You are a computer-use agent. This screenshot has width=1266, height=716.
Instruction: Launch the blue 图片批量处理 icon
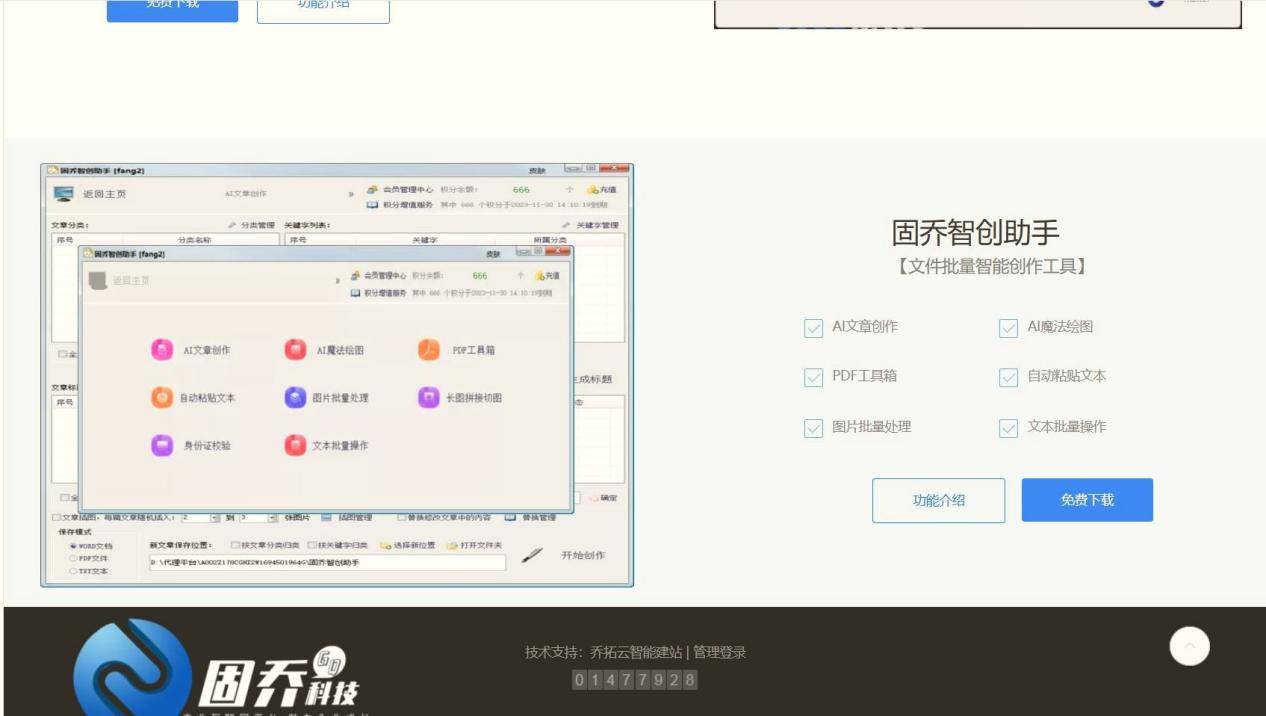pyautogui.click(x=295, y=398)
